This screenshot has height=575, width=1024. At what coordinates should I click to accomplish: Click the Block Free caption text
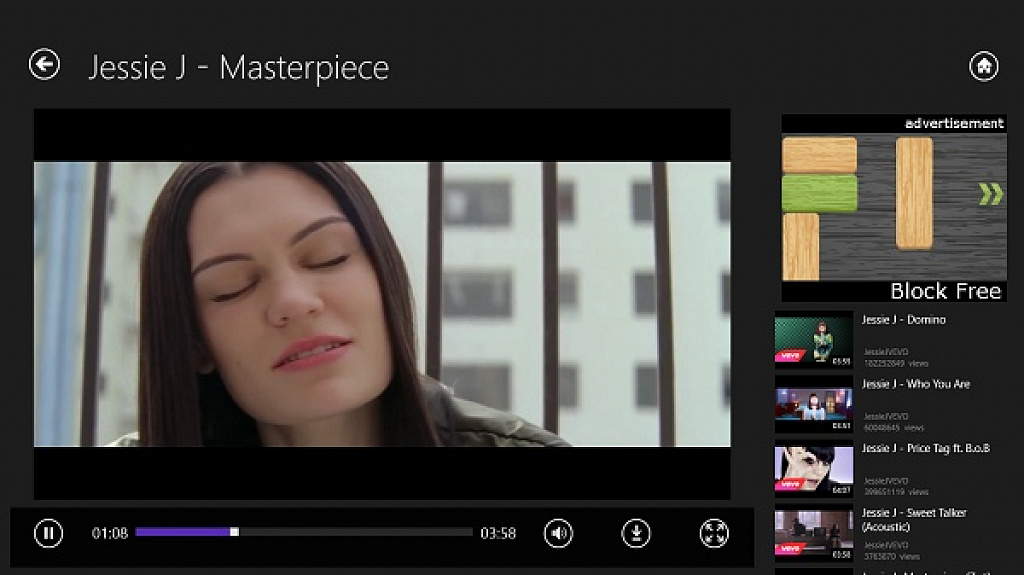(x=946, y=291)
